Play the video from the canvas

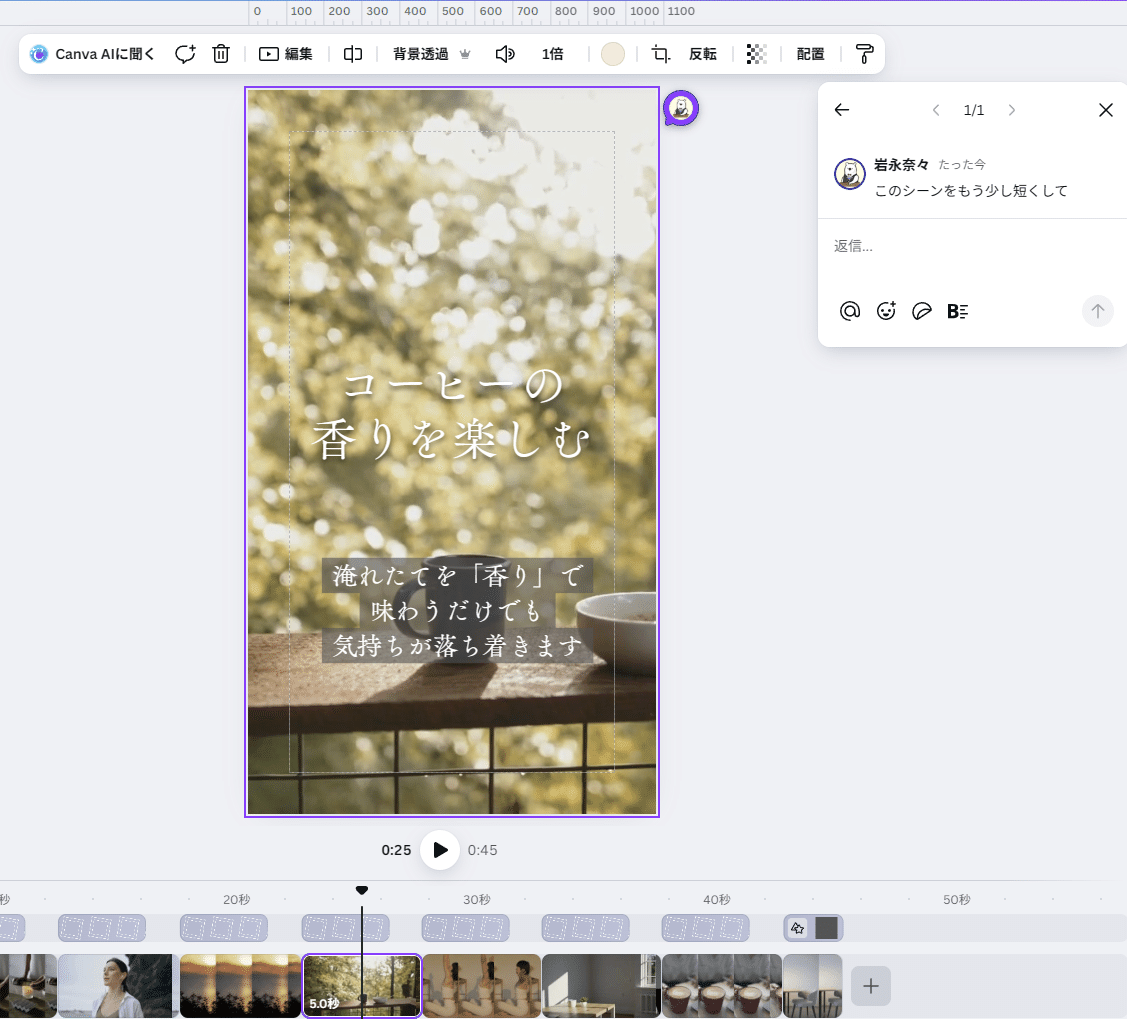click(x=439, y=850)
